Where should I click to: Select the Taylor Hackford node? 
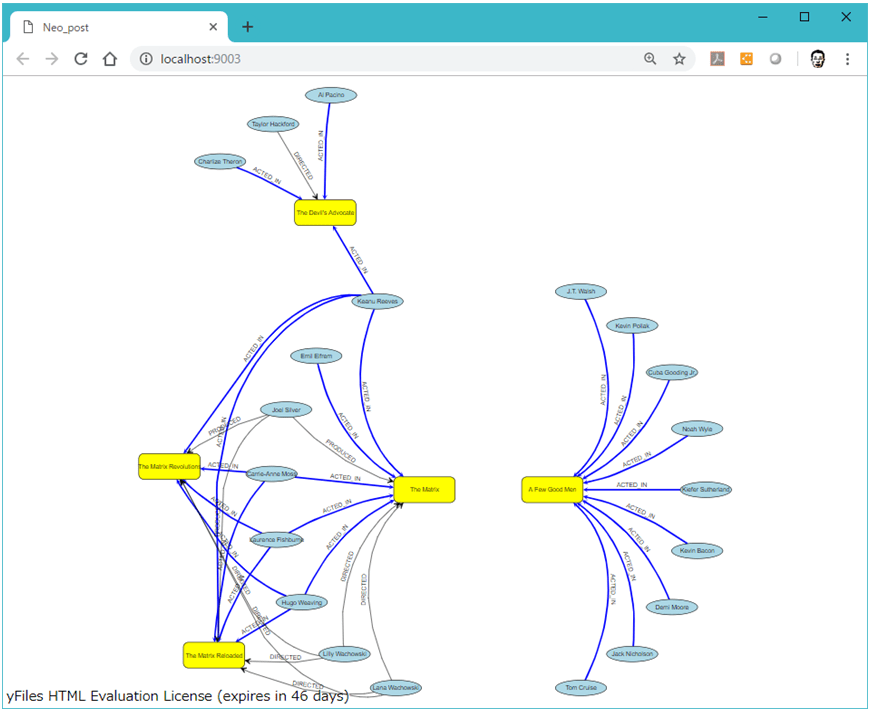tap(273, 124)
